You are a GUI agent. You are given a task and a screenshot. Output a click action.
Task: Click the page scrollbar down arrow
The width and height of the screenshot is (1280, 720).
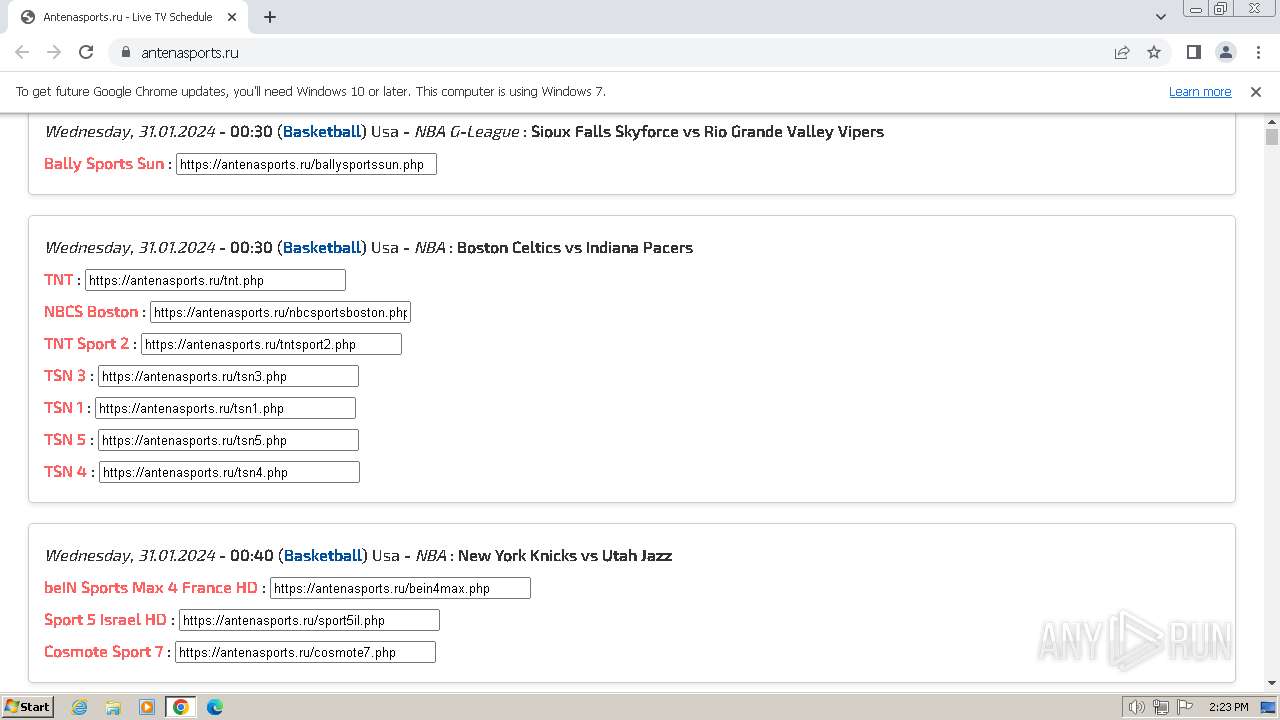(1272, 684)
